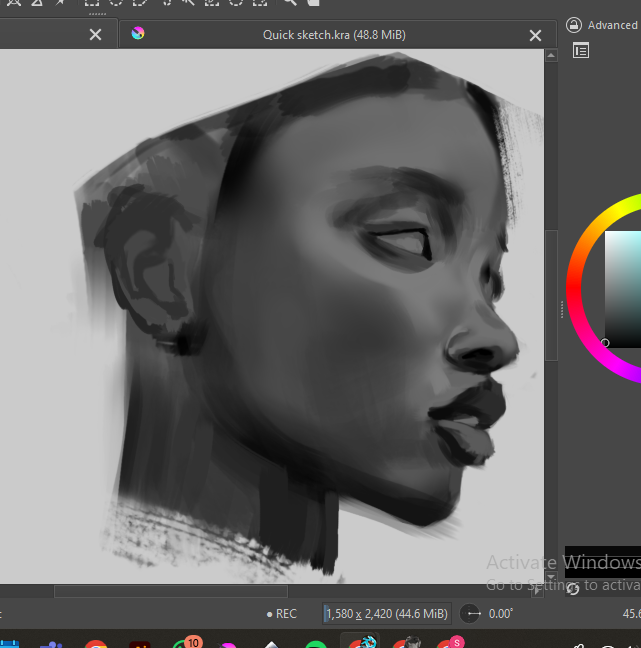Click the canvas vertical scrollbar up arrow
Image resolution: width=641 pixels, height=648 pixels.
click(551, 55)
